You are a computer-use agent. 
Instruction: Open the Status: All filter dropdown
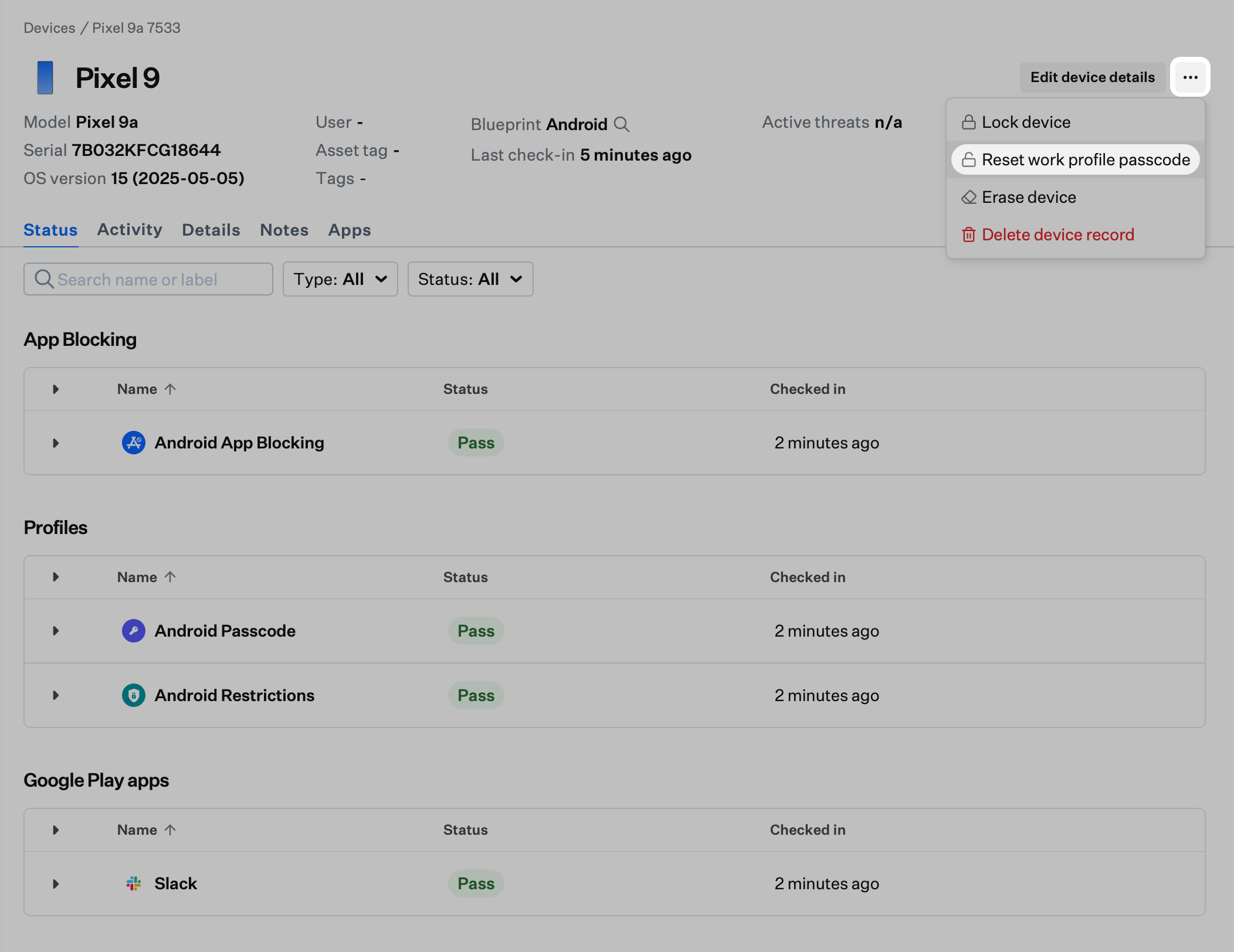(470, 279)
